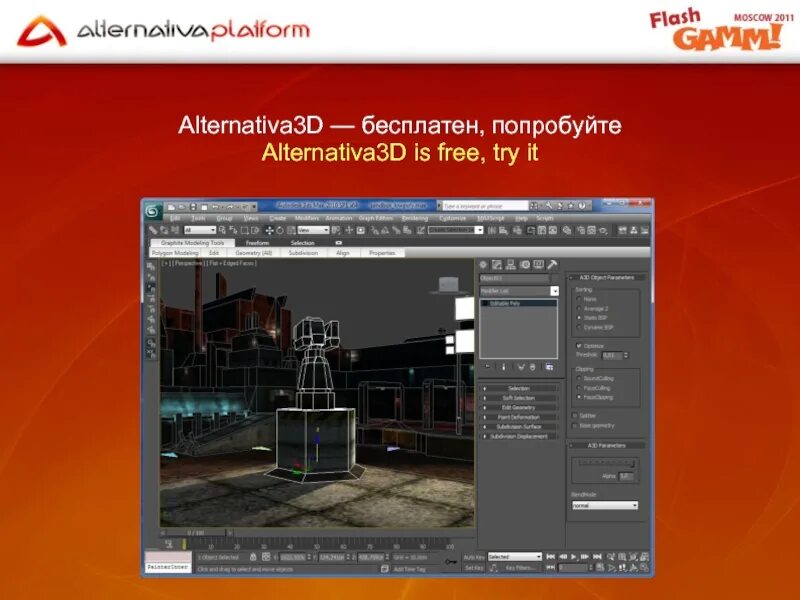Select the Dynamic BSP sorting radio button
Screen dimensions: 800x600
point(579,328)
